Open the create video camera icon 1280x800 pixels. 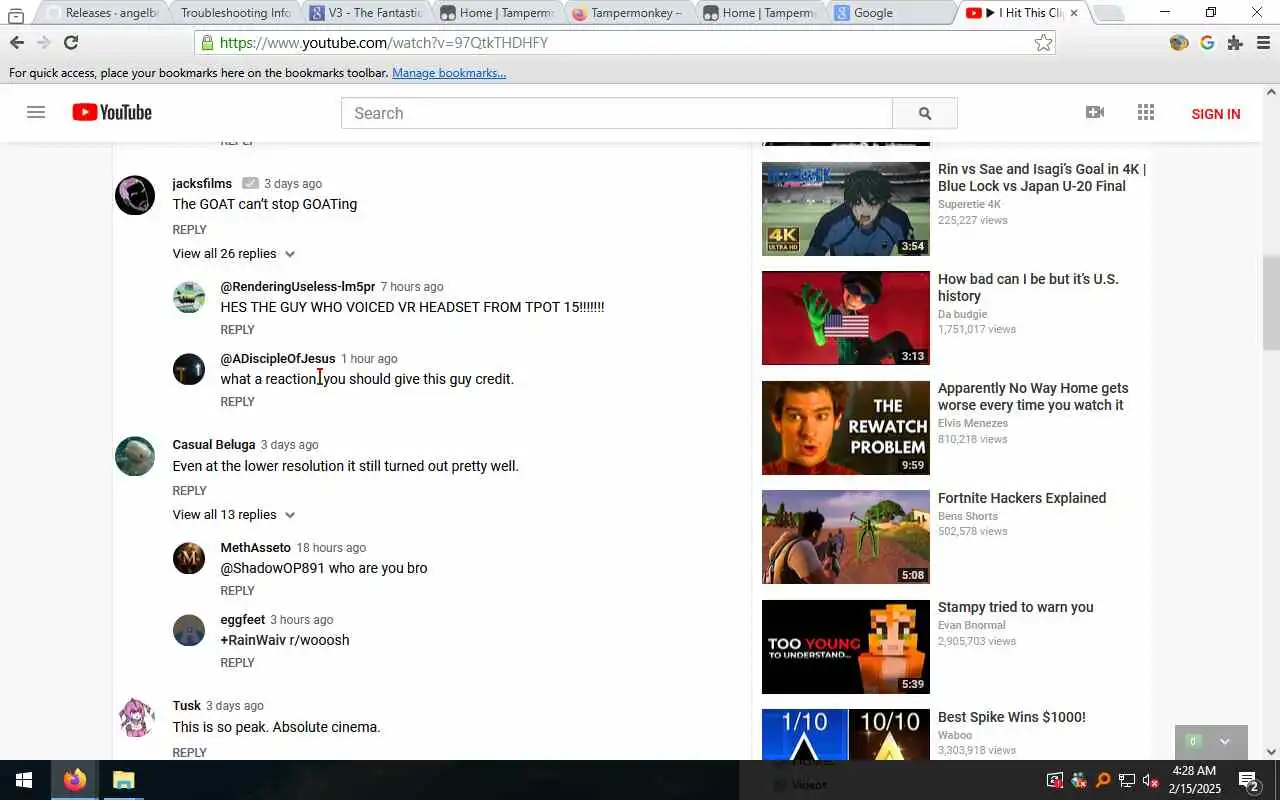click(1095, 112)
